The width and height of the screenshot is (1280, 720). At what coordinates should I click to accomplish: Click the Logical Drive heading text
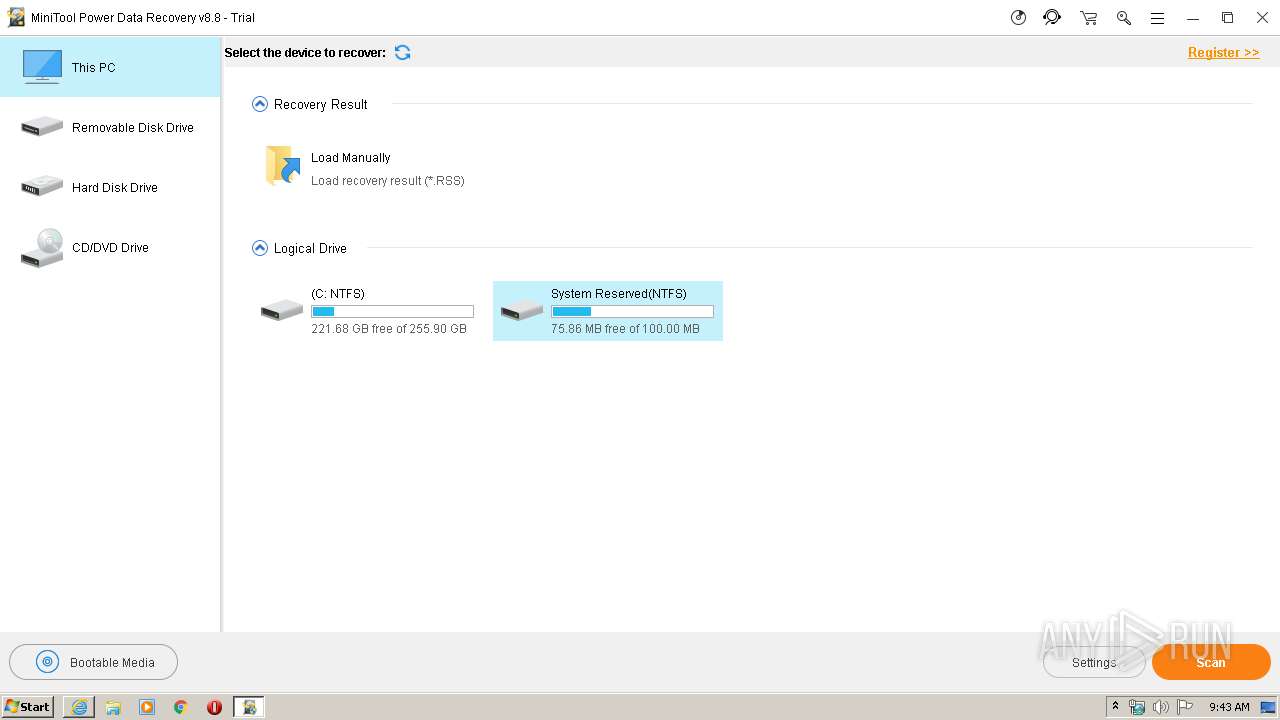pos(310,248)
